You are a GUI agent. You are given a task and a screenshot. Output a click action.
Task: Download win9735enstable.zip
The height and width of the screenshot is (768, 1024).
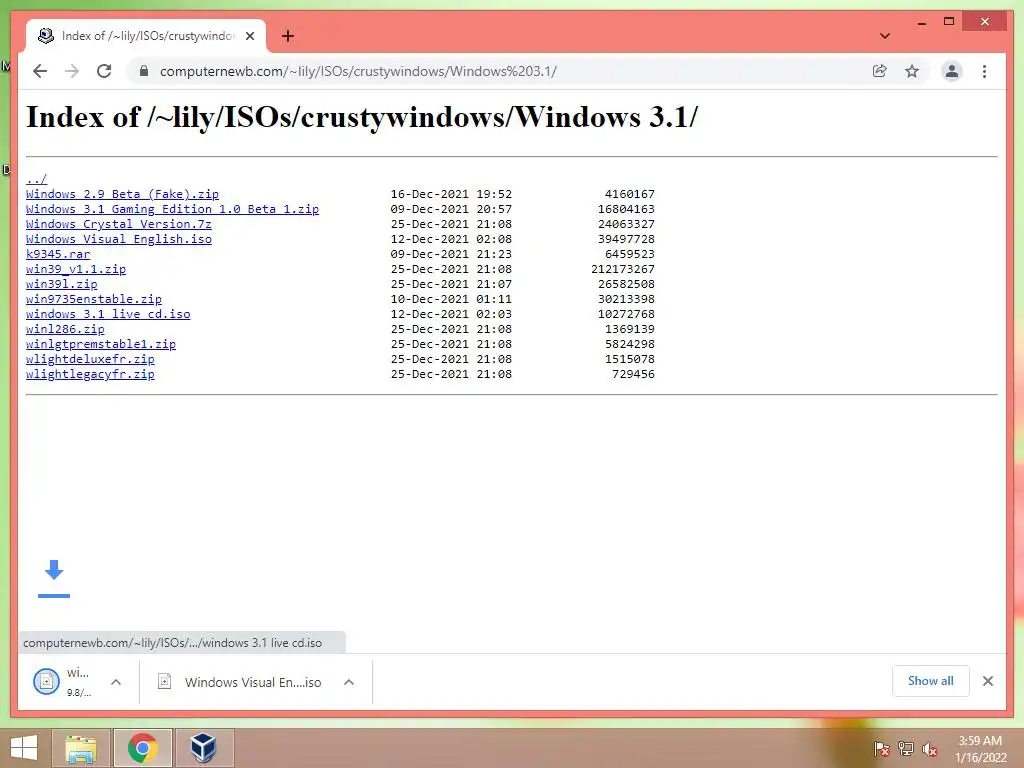click(93, 299)
